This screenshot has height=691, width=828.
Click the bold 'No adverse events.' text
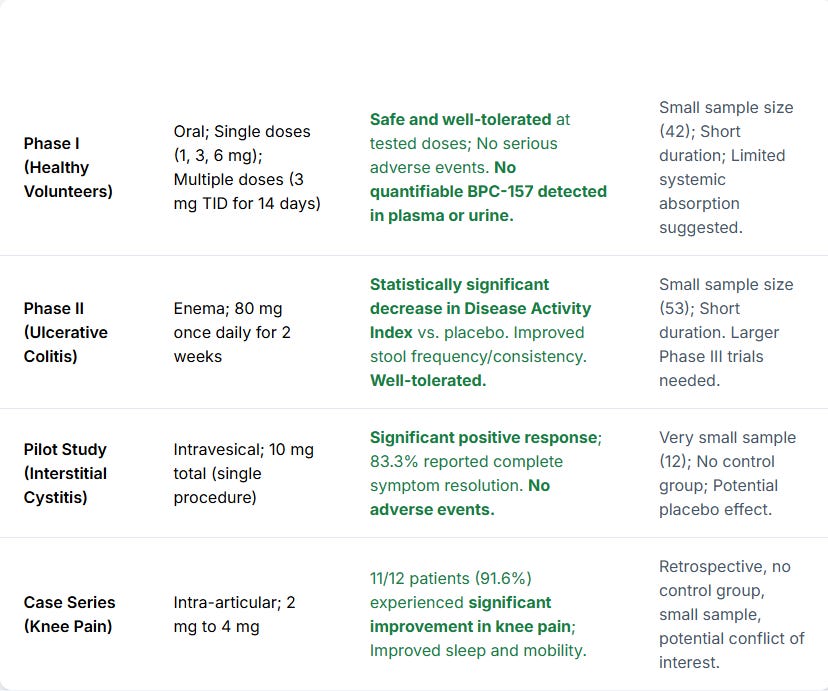click(459, 497)
